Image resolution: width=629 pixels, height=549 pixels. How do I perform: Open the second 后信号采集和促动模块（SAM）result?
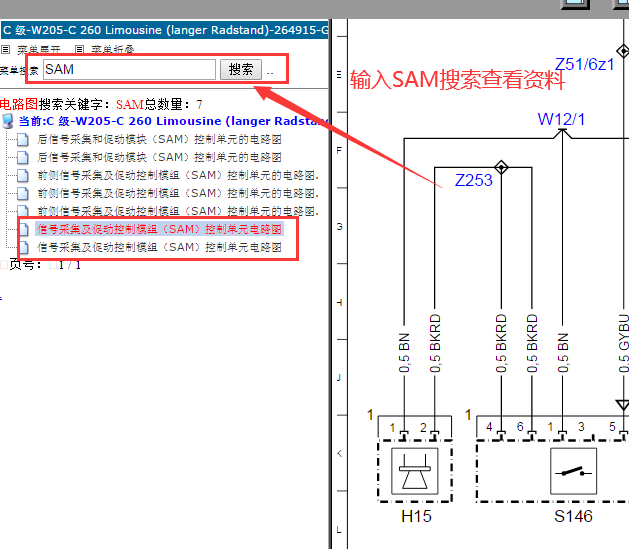point(159,157)
